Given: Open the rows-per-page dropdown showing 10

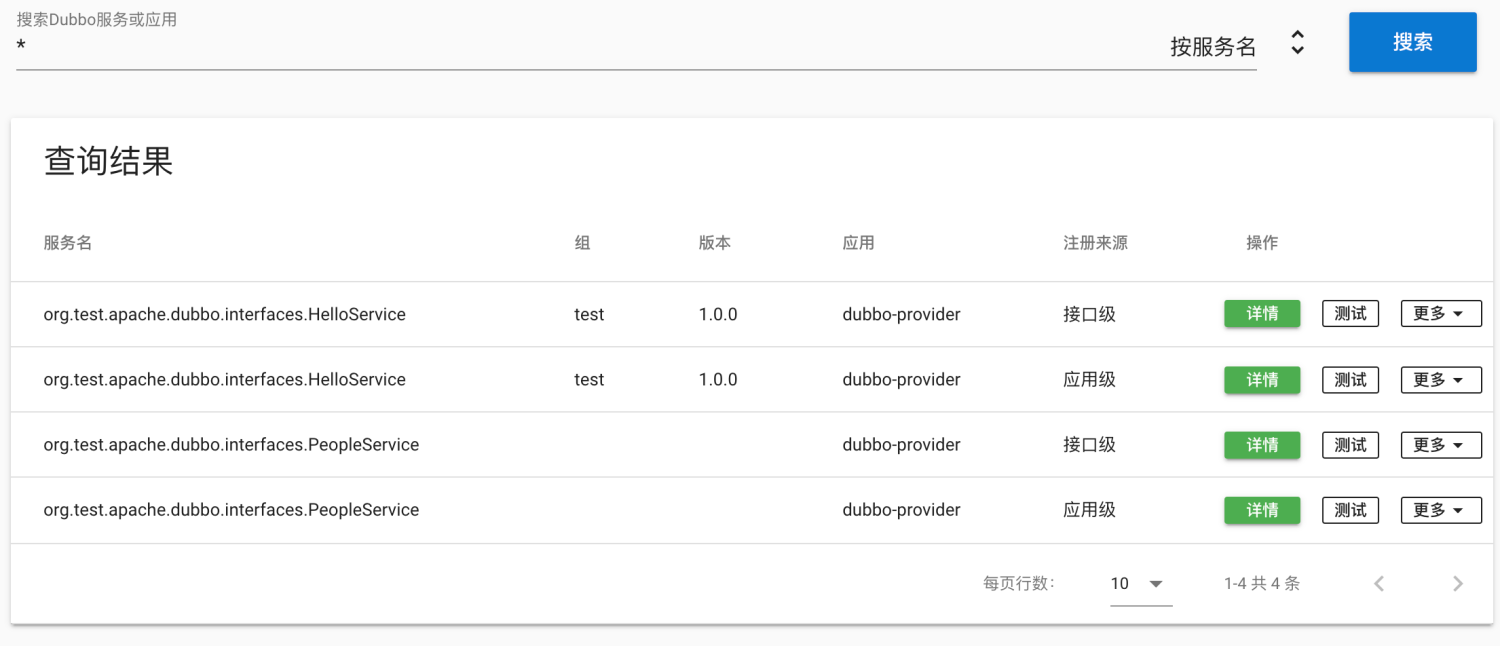Looking at the screenshot, I should [1140, 584].
